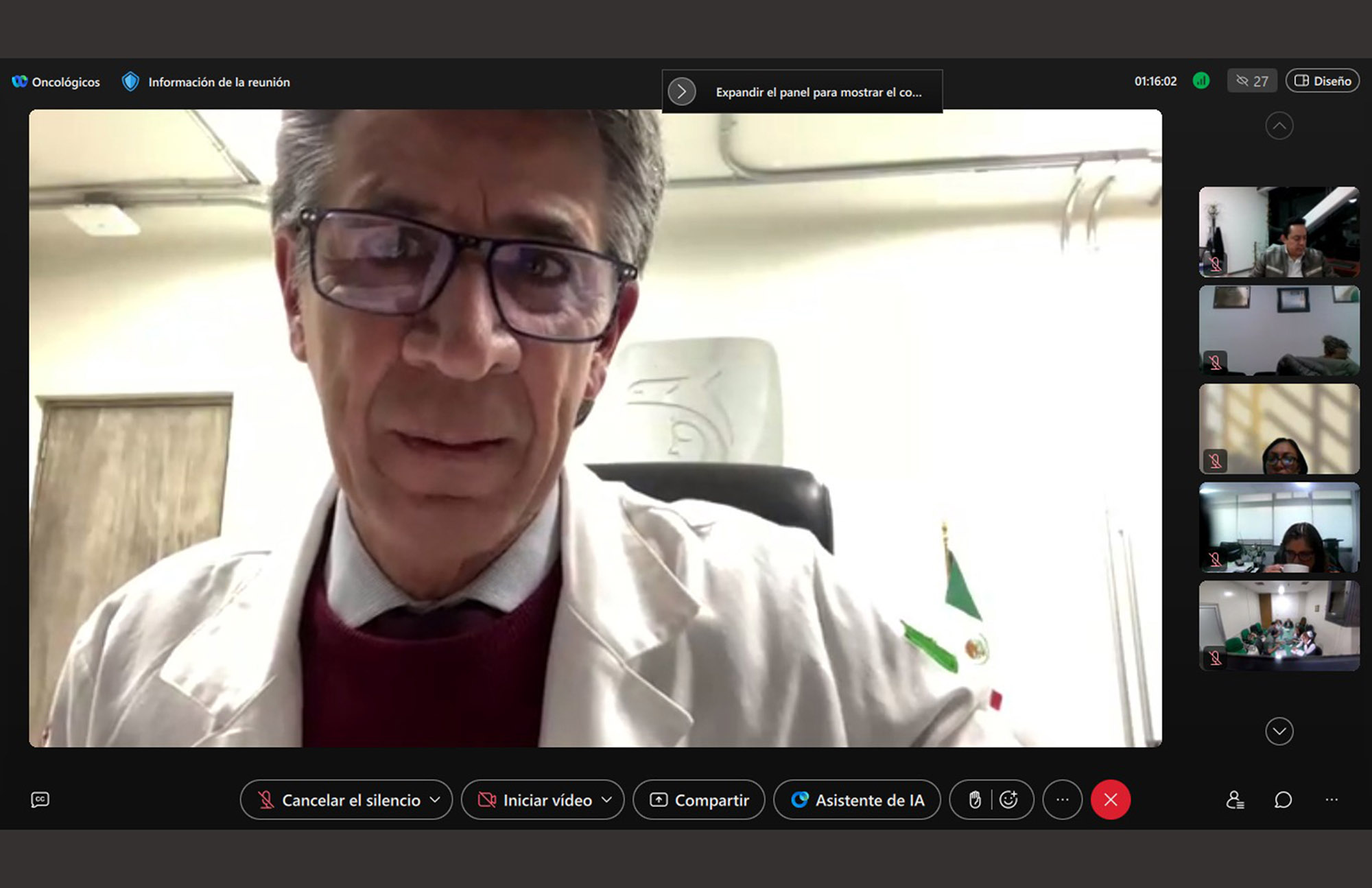1372x888 pixels.
Task: Expand the collapsed content panel arrow
Action: (x=682, y=91)
